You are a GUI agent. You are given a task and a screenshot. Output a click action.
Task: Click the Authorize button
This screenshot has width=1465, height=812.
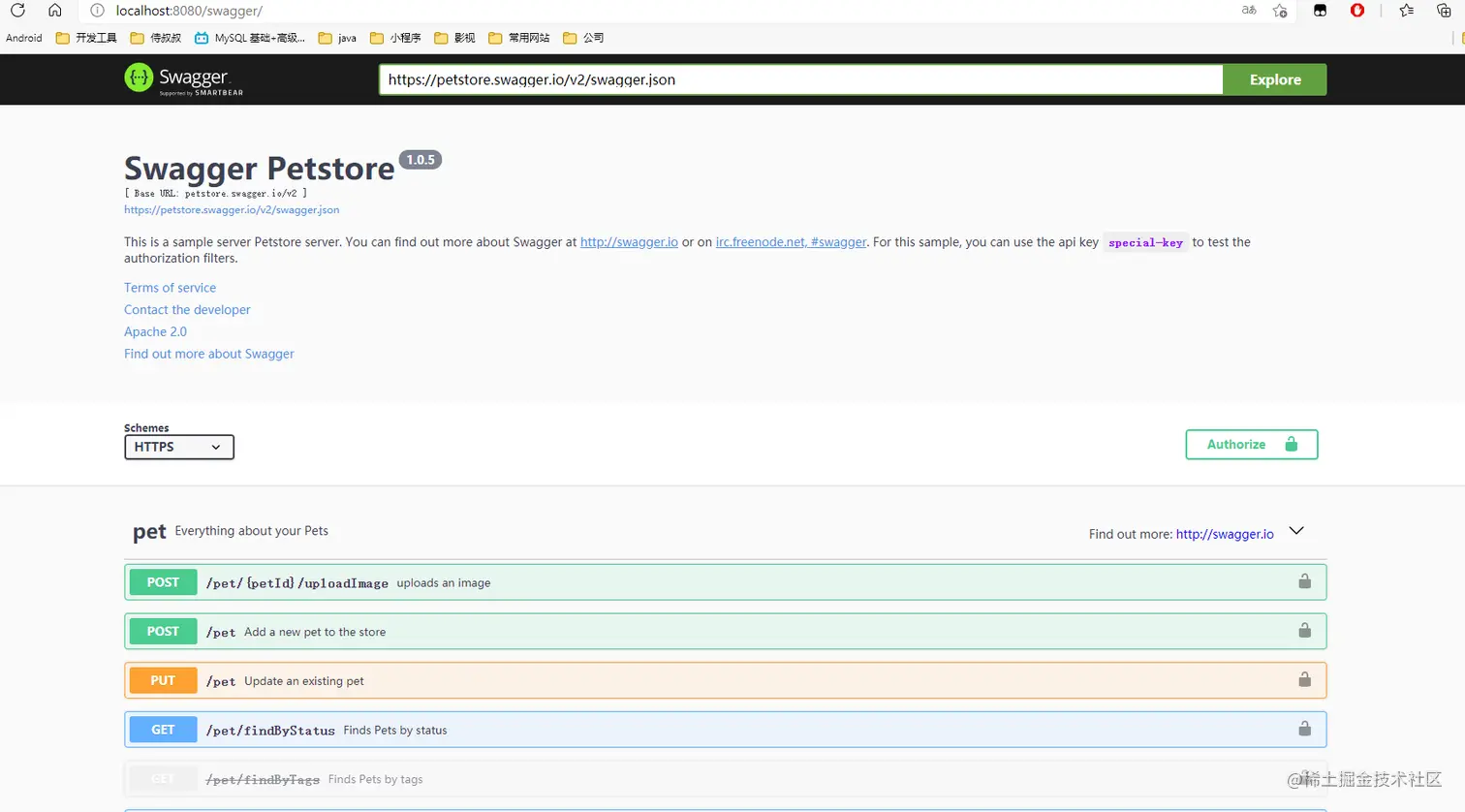(1252, 445)
